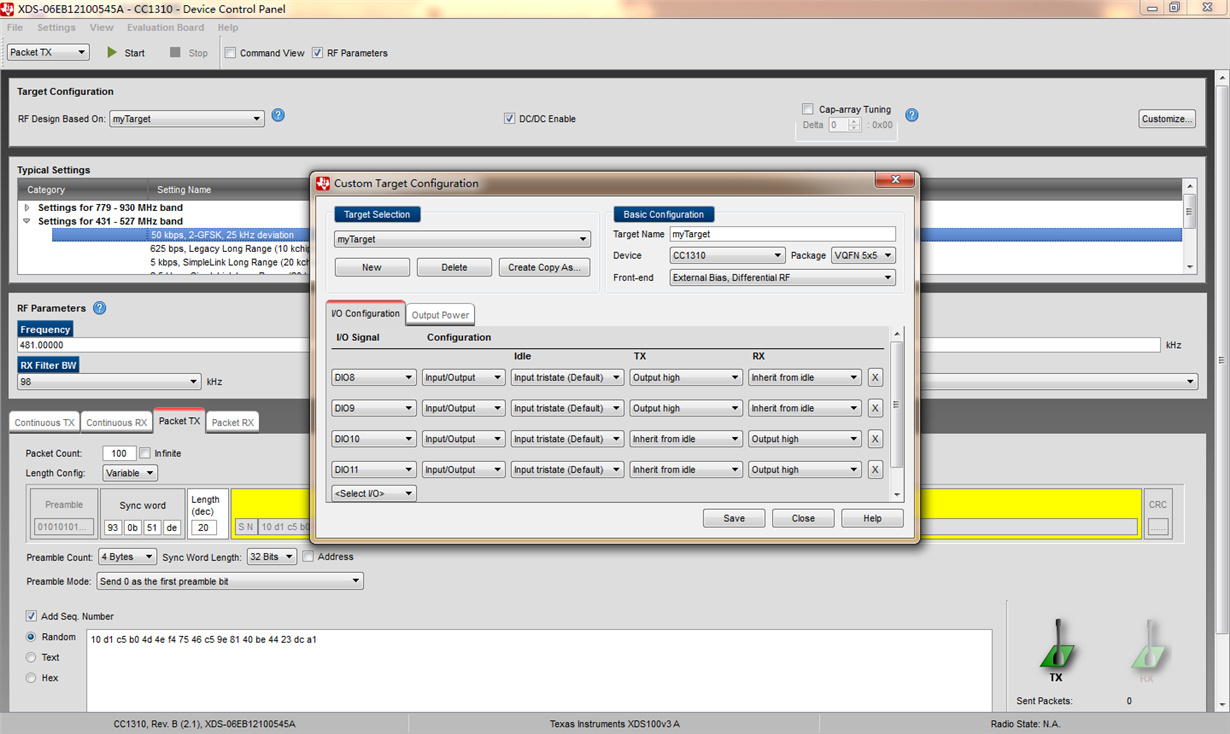Open the RF Design Based On dropdown

pyautogui.click(x=187, y=119)
